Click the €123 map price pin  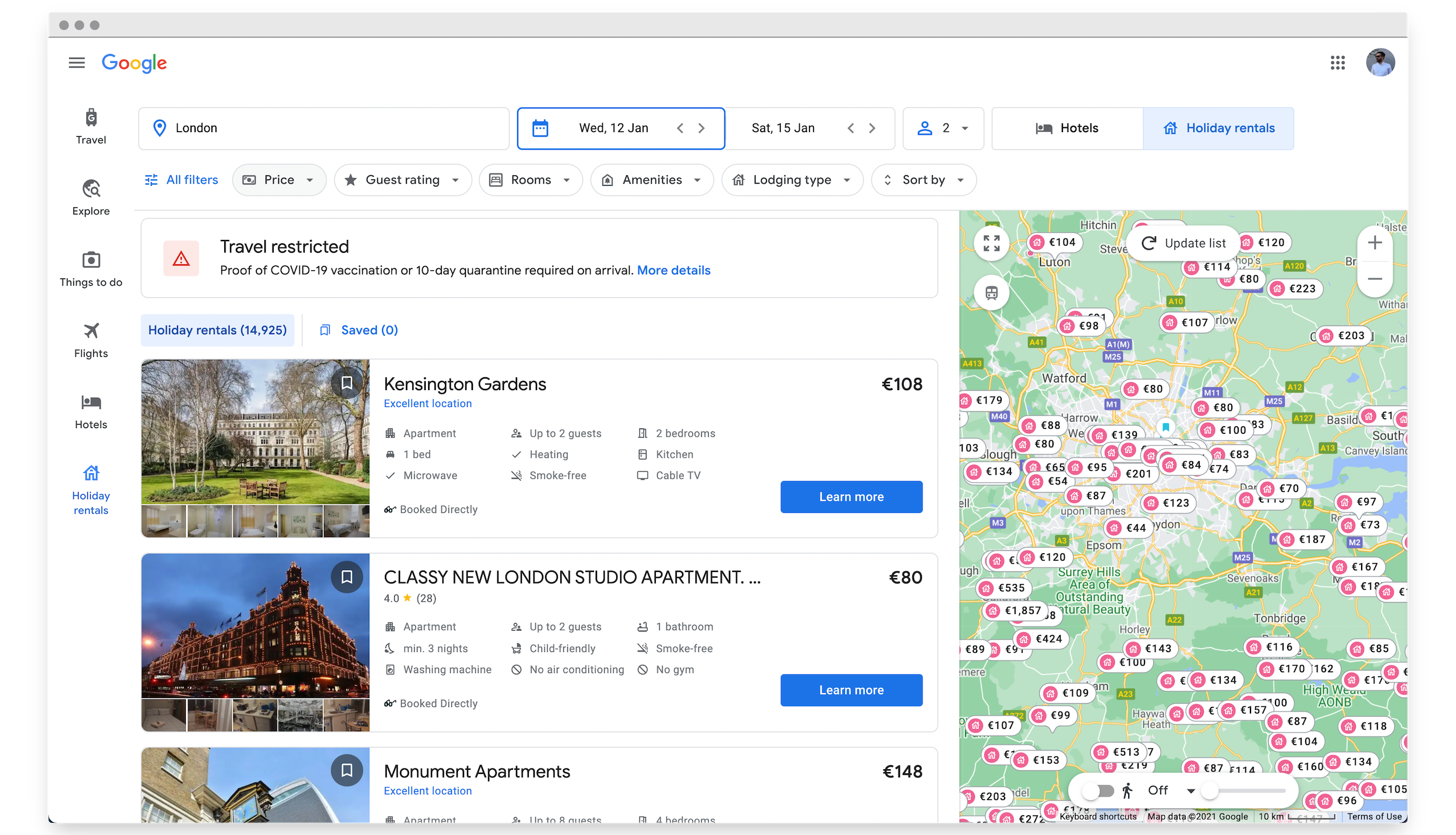pyautogui.click(x=1169, y=503)
